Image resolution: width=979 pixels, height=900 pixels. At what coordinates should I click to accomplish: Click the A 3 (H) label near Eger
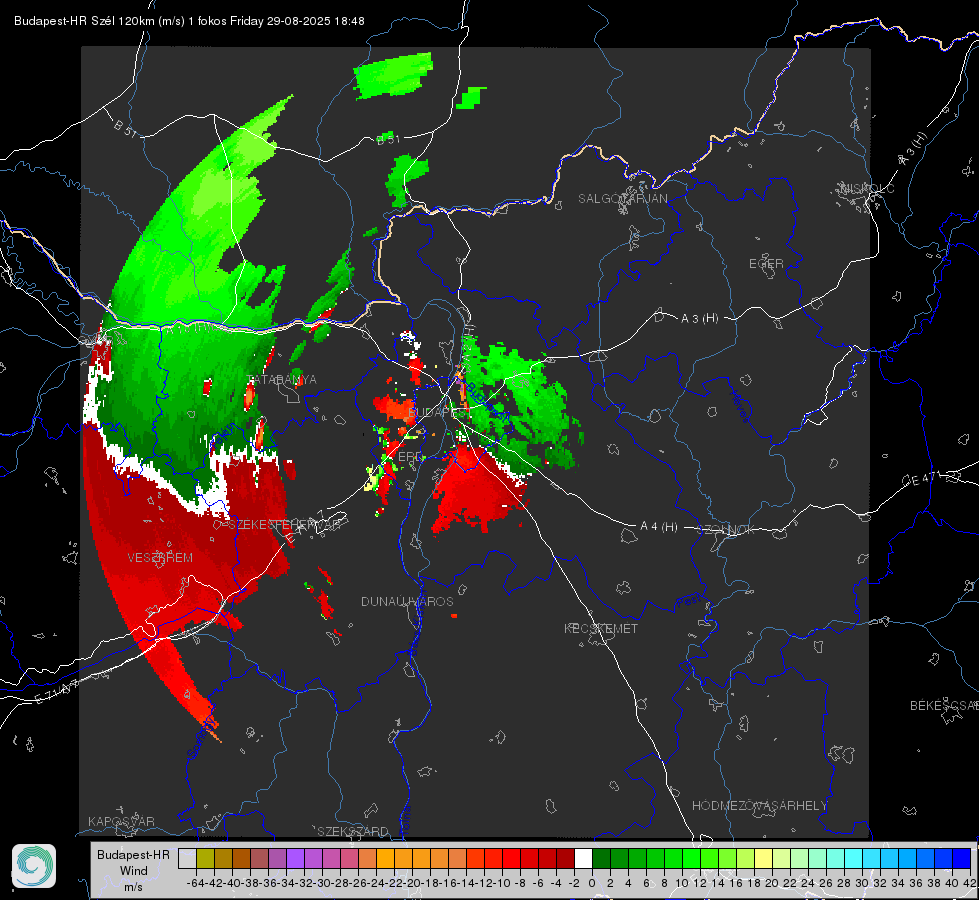tap(699, 318)
